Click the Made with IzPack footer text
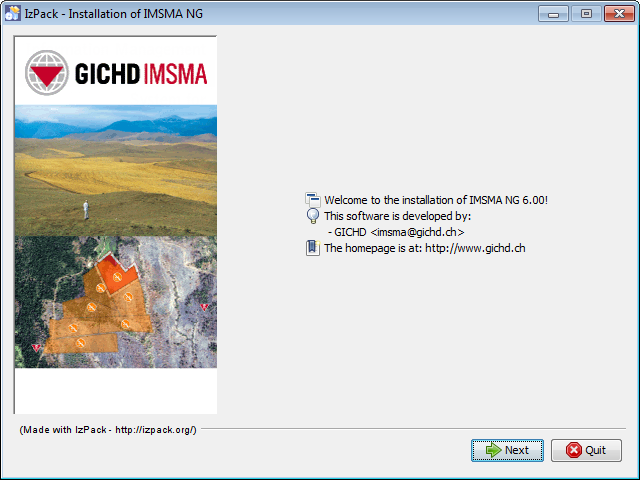This screenshot has height=480, width=640. [108, 429]
